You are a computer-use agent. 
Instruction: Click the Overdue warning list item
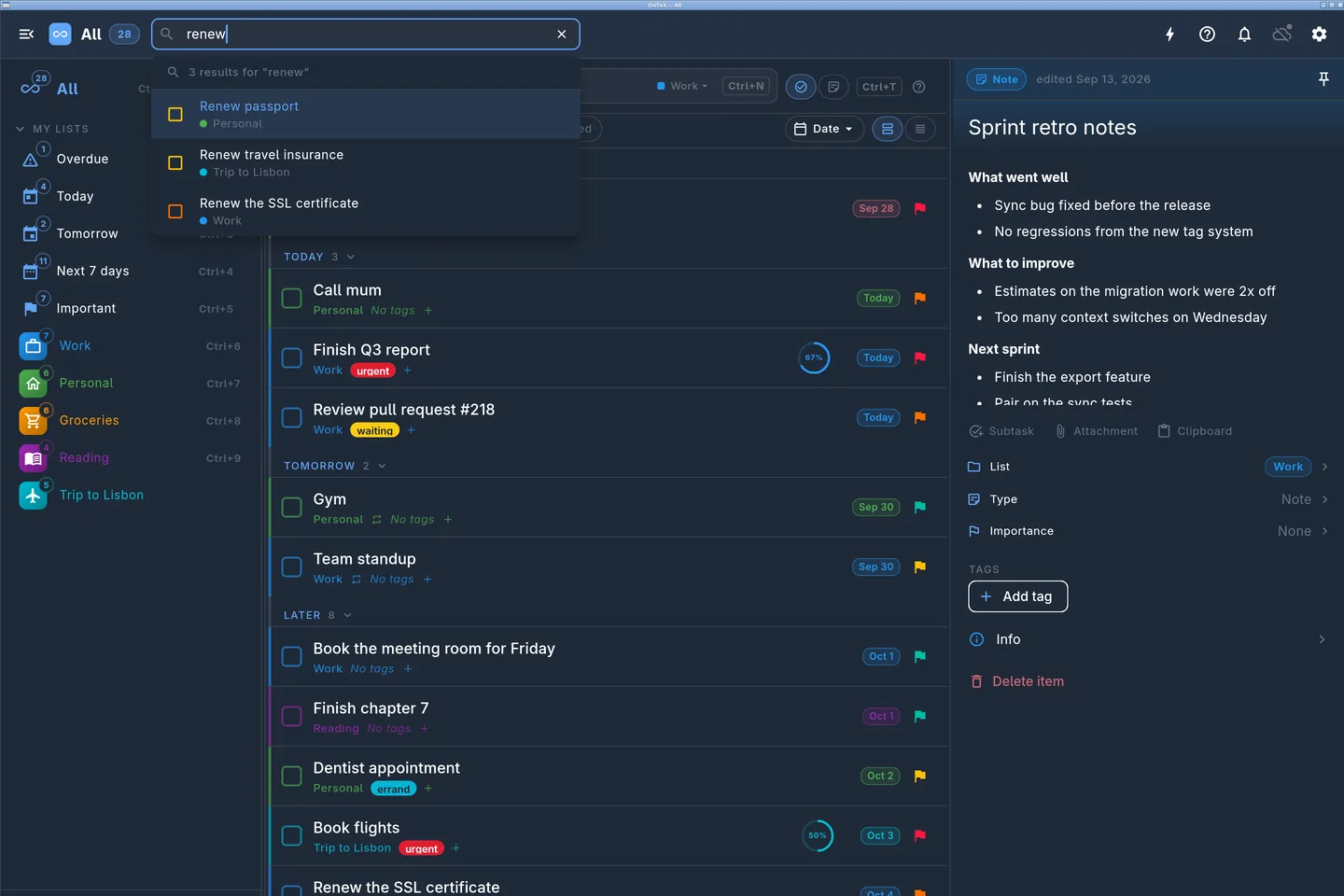82,160
